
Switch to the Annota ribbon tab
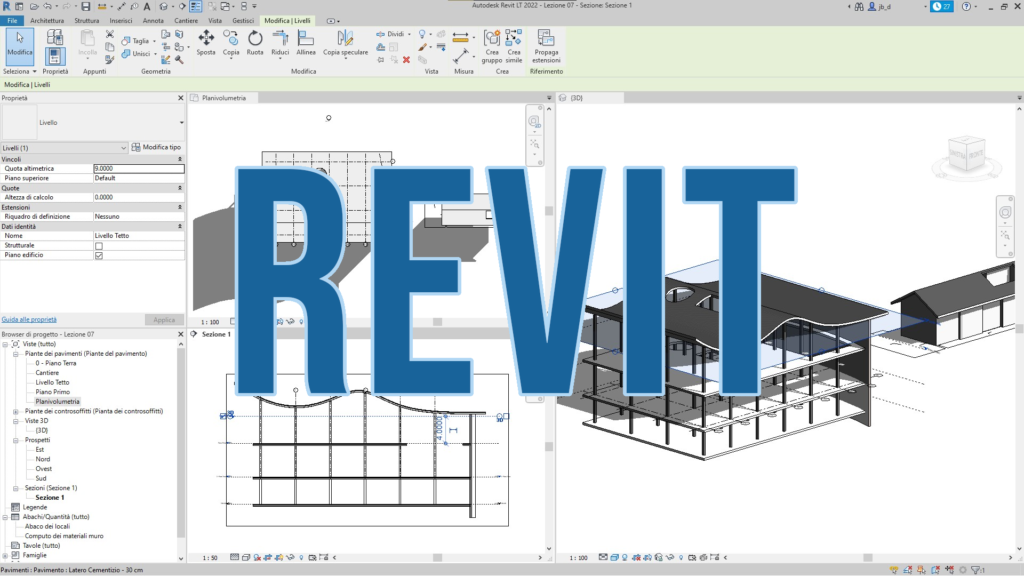(x=153, y=21)
